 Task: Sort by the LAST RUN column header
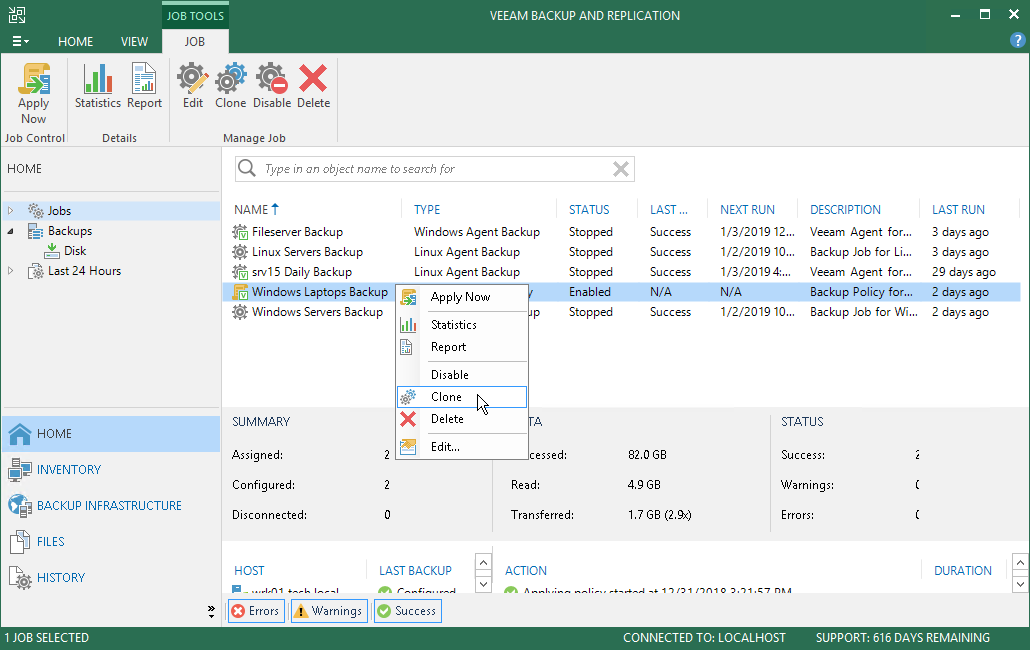tap(958, 209)
